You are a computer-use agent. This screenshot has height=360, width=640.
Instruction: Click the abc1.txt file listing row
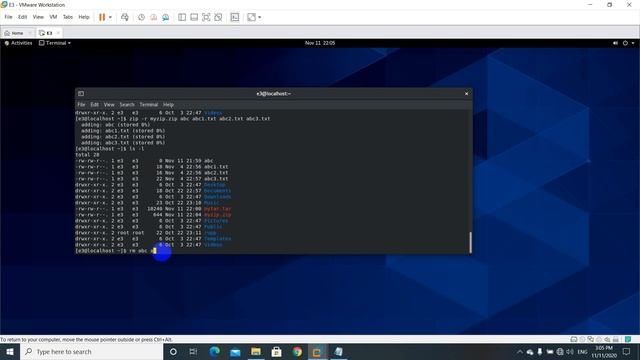coord(152,167)
